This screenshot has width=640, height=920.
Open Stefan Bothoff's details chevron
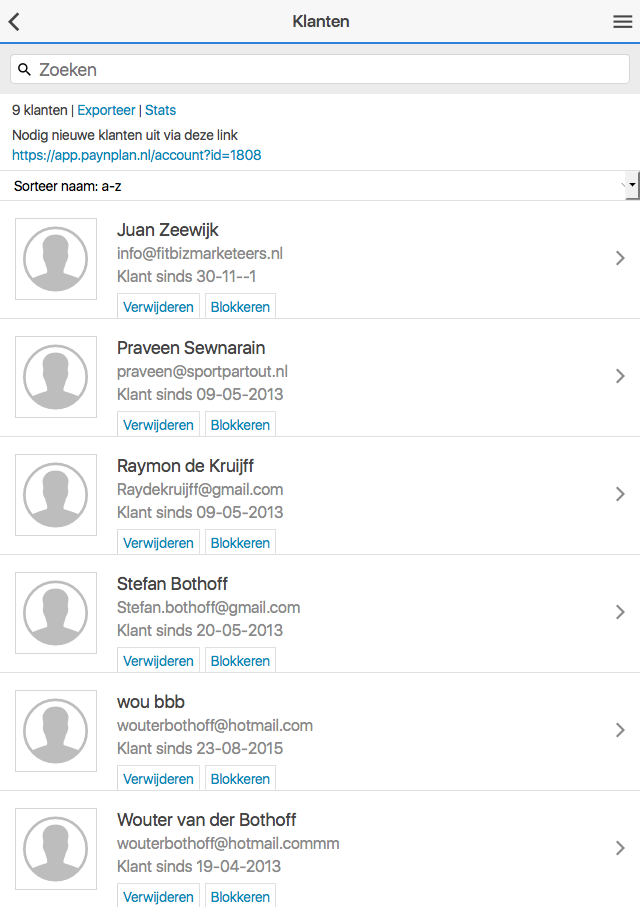pos(620,612)
